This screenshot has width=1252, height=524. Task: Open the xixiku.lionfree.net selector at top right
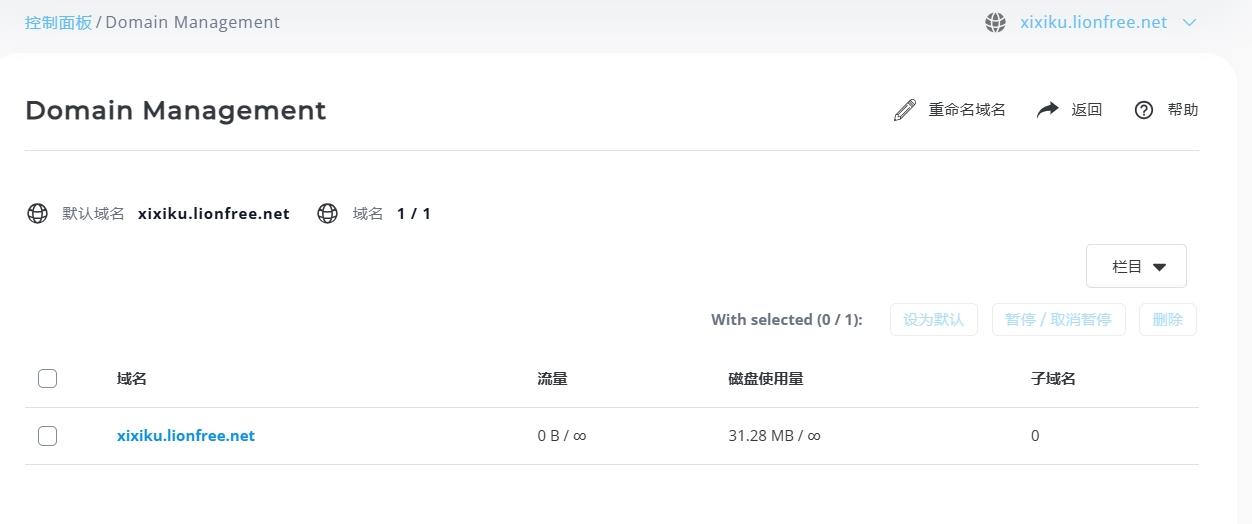(x=1093, y=22)
